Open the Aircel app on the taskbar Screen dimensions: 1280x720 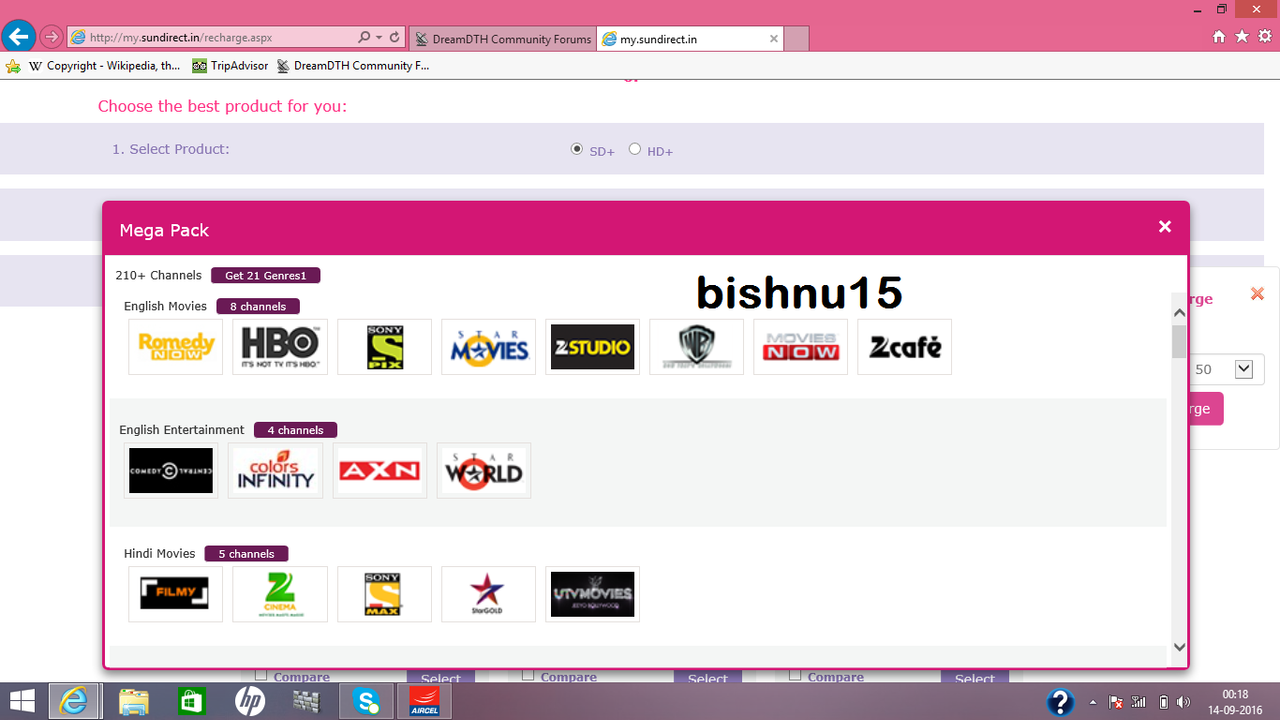(x=424, y=701)
